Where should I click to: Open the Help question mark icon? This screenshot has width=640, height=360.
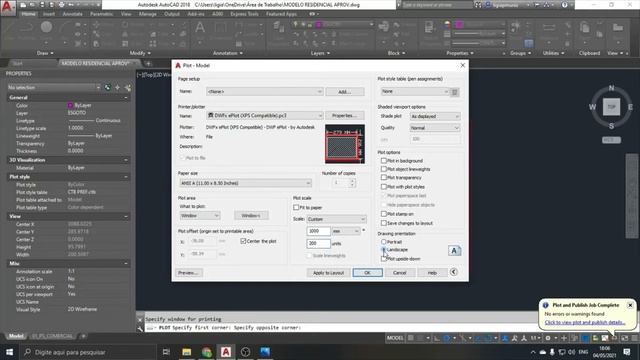pos(564,5)
